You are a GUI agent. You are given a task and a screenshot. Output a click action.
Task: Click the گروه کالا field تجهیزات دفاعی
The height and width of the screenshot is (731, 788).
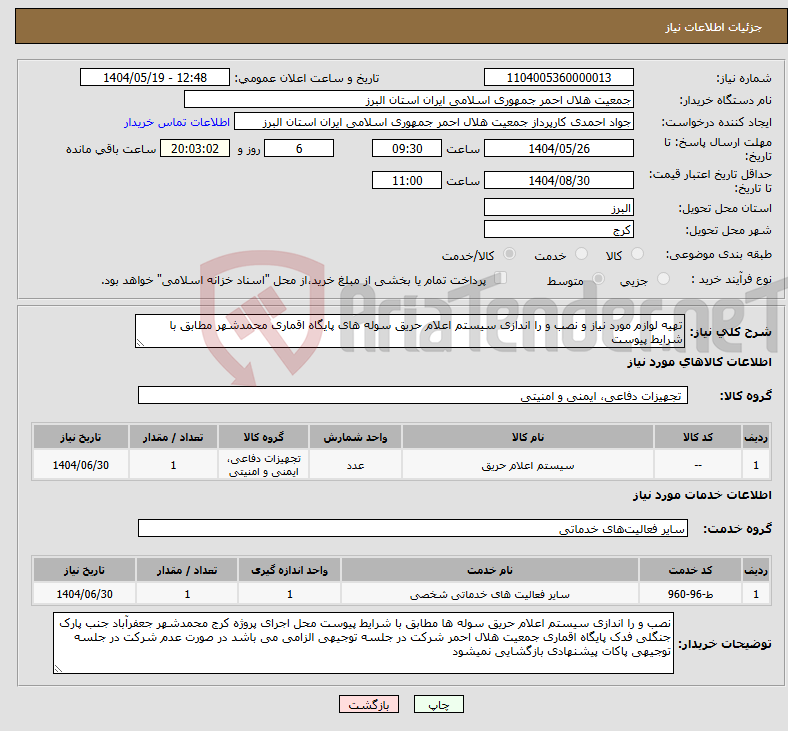tap(413, 395)
